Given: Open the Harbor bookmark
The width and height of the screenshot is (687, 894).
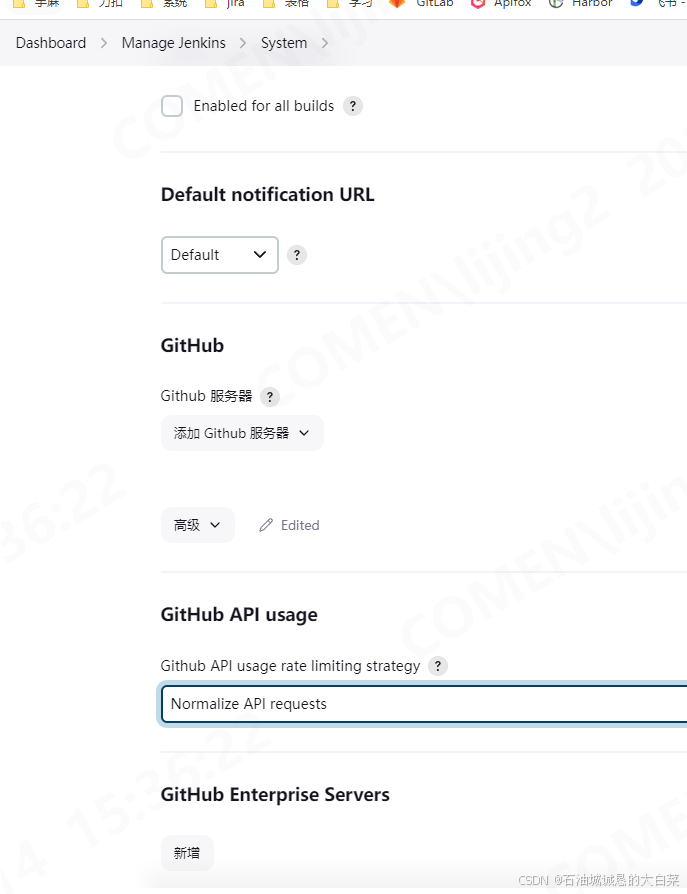Looking at the screenshot, I should pyautogui.click(x=580, y=3).
